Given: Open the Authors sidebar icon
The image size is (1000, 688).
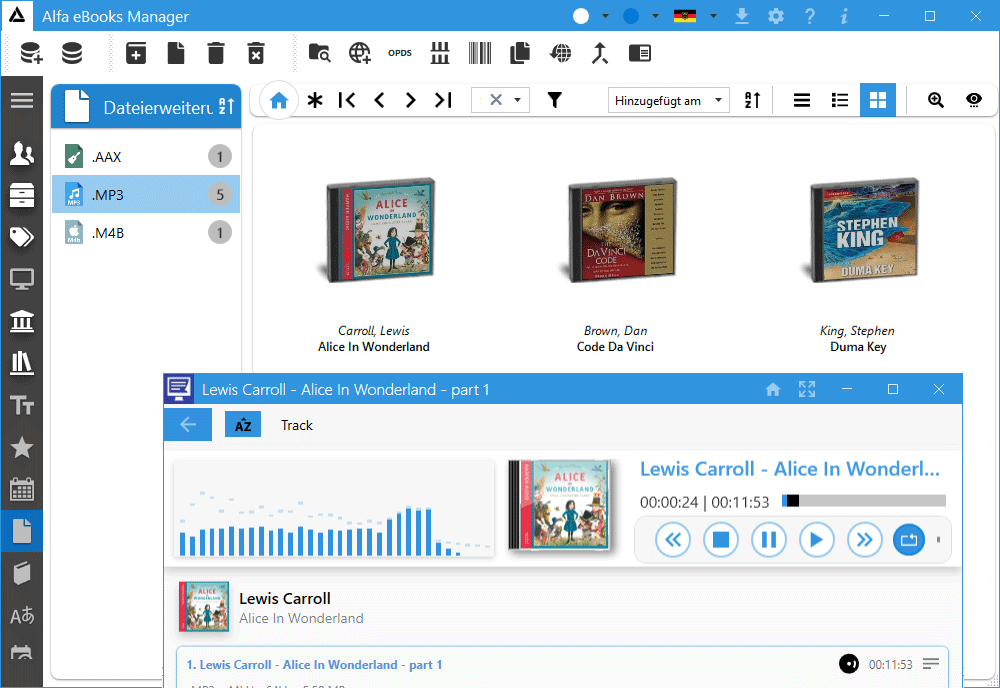Looking at the screenshot, I should 21,154.
